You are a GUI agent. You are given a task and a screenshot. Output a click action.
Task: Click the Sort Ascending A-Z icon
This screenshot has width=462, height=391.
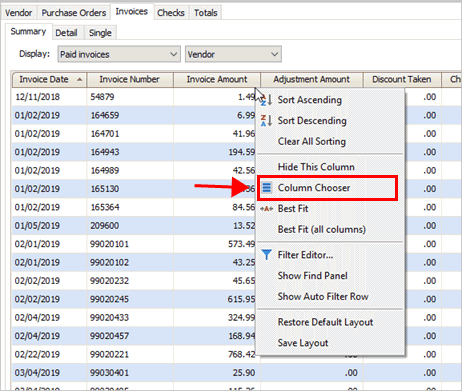tap(267, 100)
